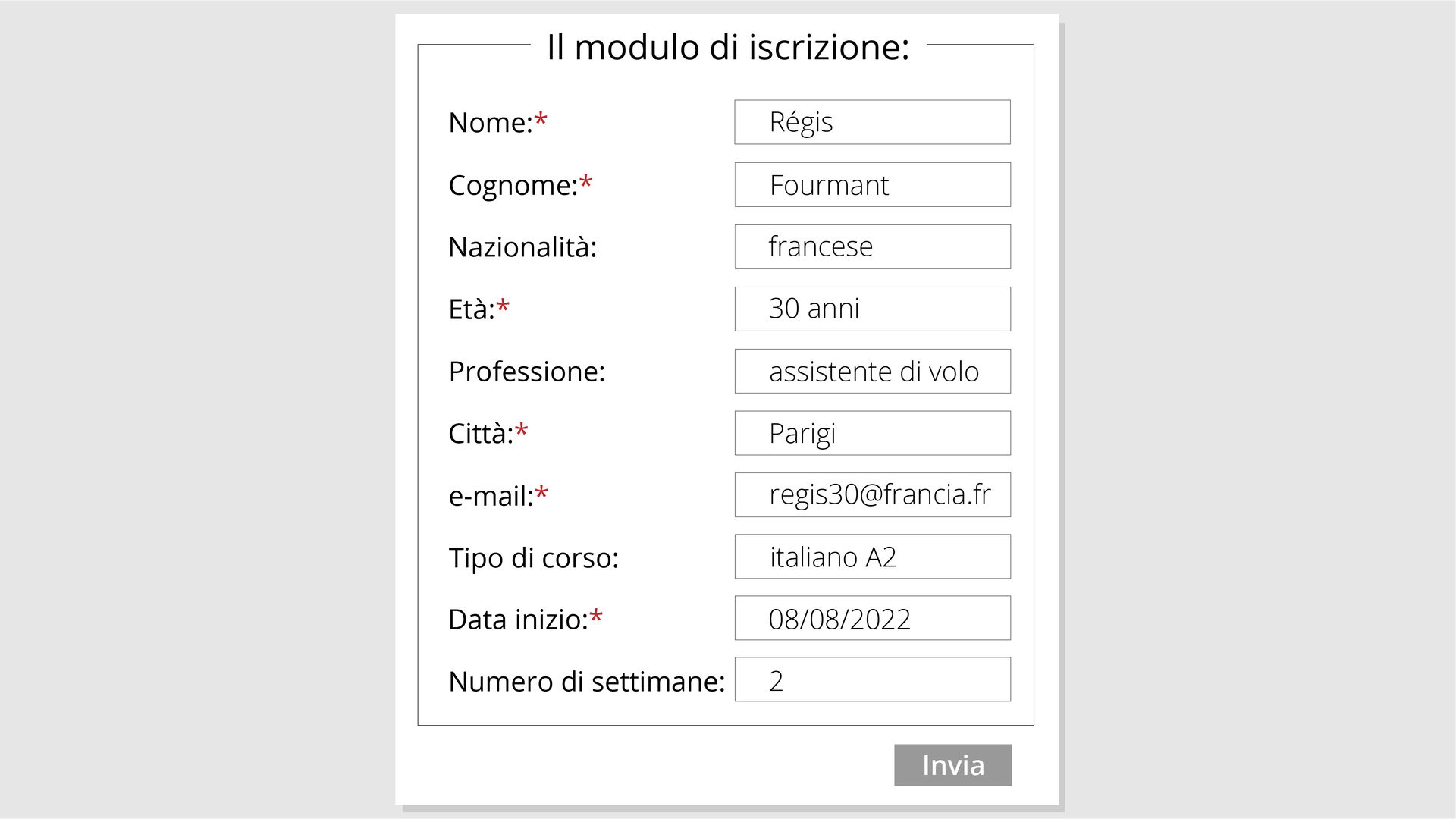Click the Città field containing Parigi
Viewport: 1456px width, 819px height.
[x=872, y=433]
